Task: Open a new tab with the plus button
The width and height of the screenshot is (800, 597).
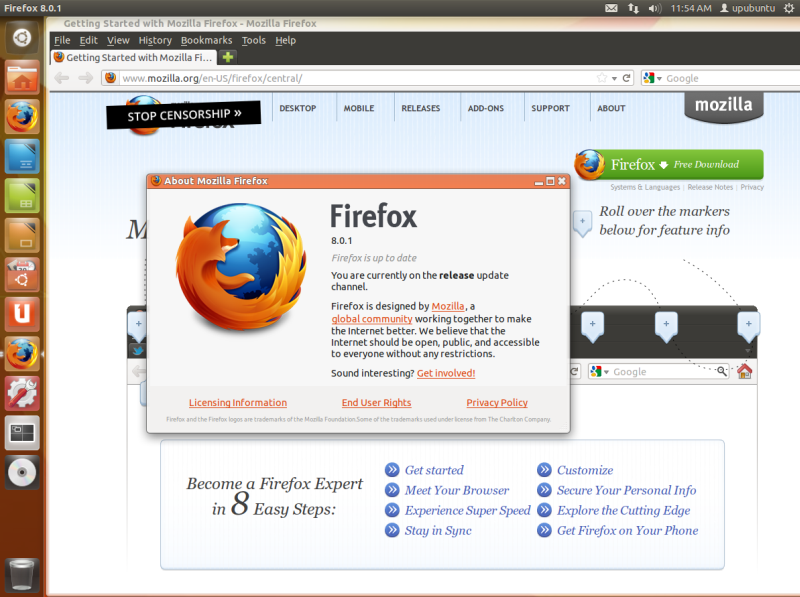Action: (228, 57)
